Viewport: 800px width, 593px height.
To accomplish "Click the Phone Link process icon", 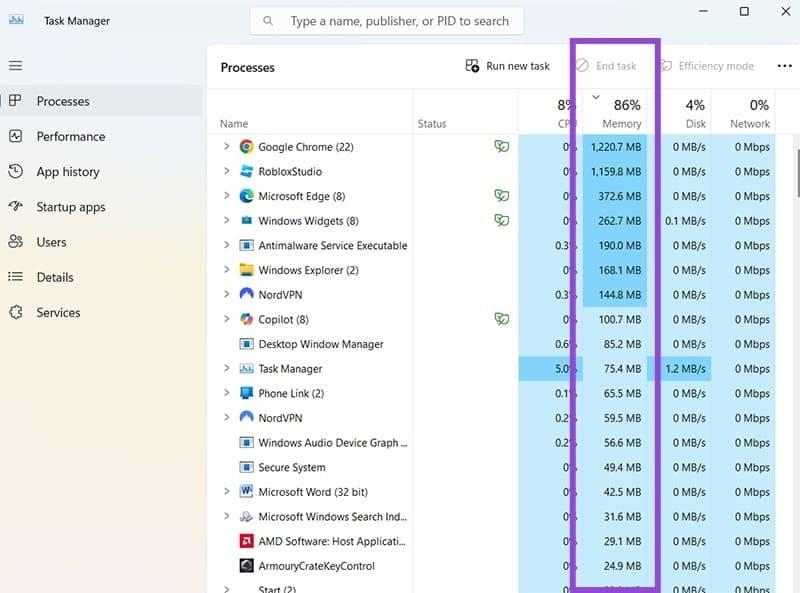I will click(x=246, y=393).
